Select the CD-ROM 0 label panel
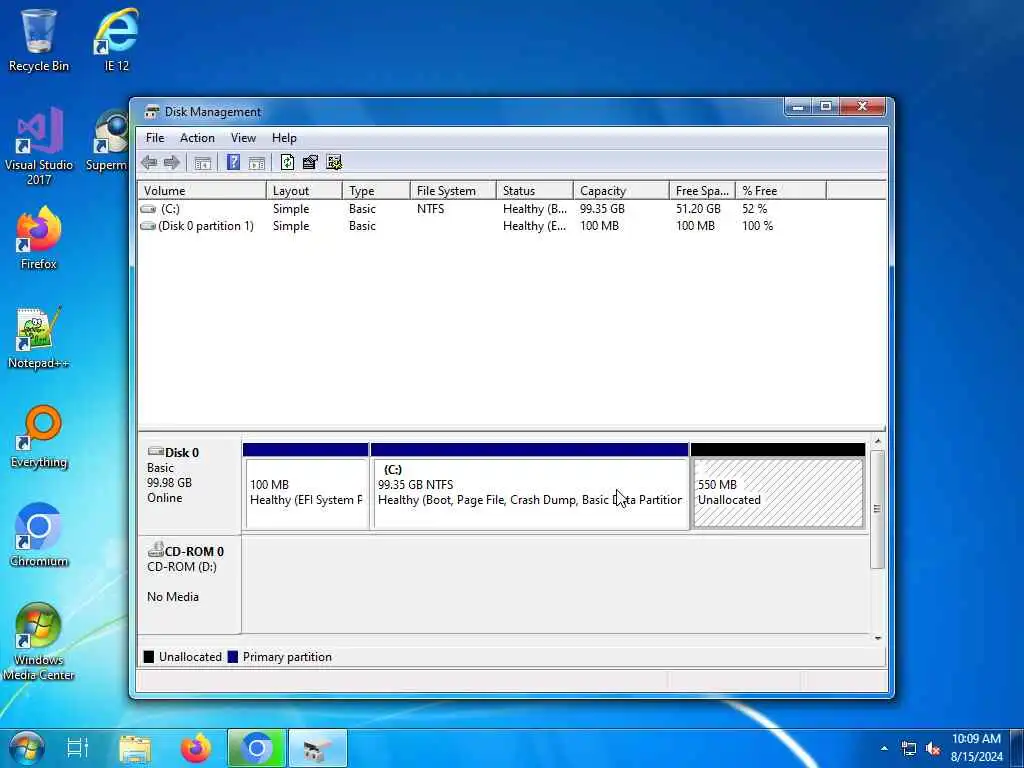The image size is (1024, 768). point(189,584)
